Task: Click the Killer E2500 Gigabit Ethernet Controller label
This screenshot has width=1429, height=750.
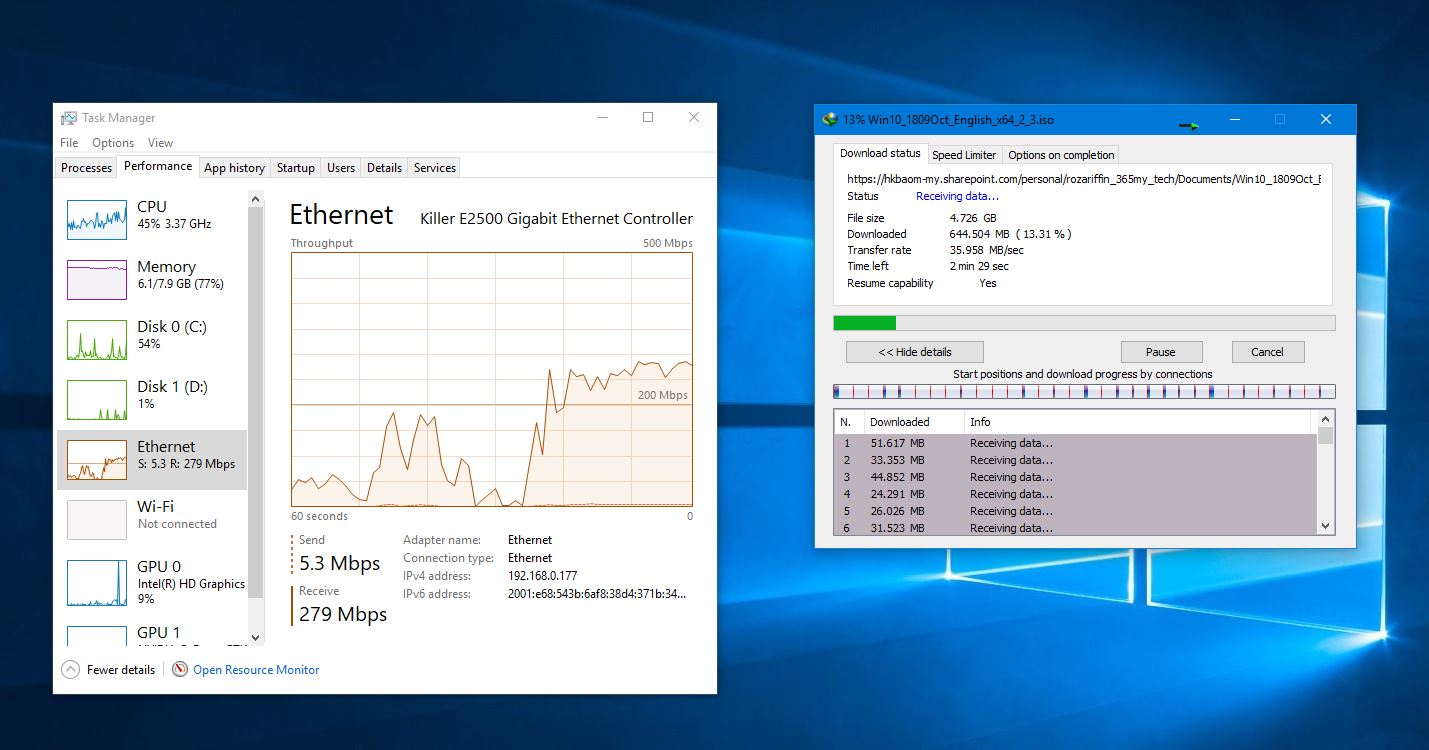Action: point(556,219)
